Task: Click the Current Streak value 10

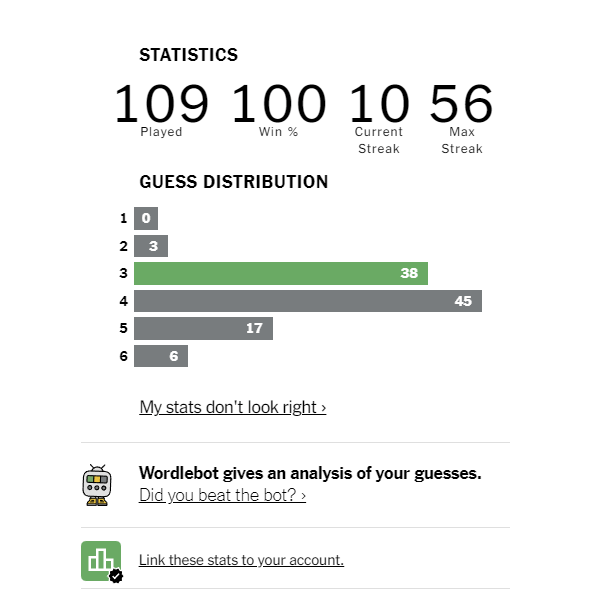Action: (x=379, y=103)
